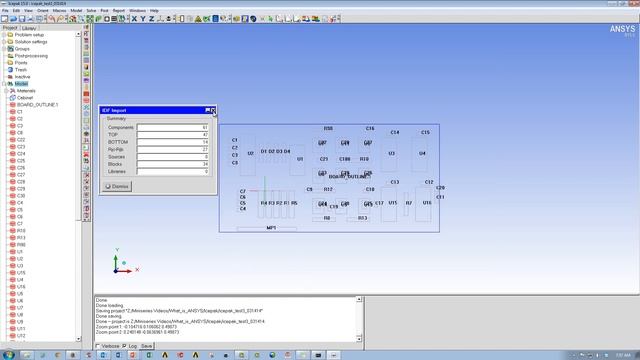Expand the Groups node
Image resolution: width=640 pixels, height=360 pixels.
coord(4,49)
